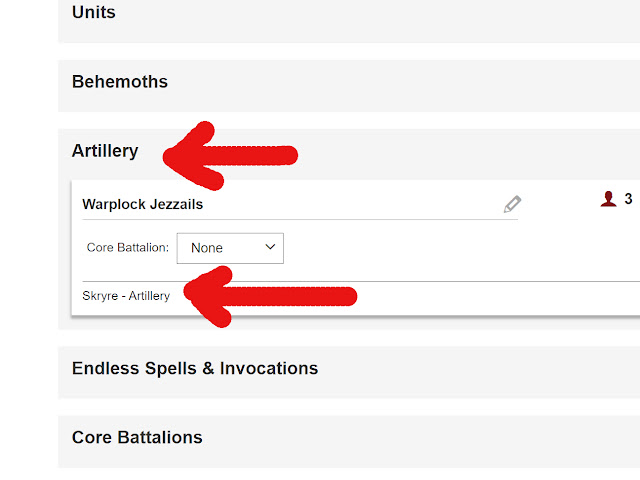Collapse the Artillery section header
The height and width of the screenshot is (480, 640).
[104, 151]
